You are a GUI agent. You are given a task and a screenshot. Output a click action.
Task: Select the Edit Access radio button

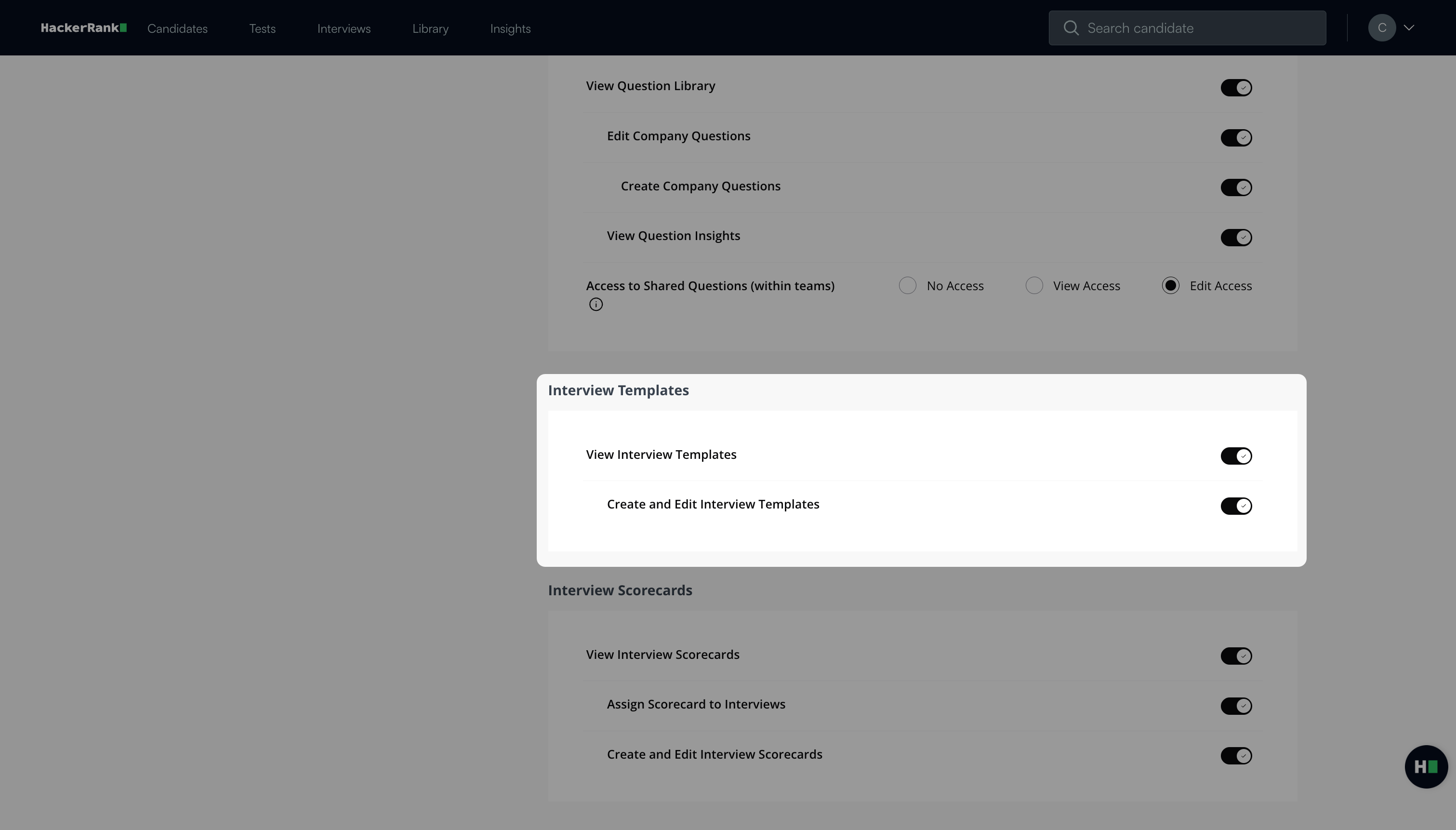(1171, 286)
